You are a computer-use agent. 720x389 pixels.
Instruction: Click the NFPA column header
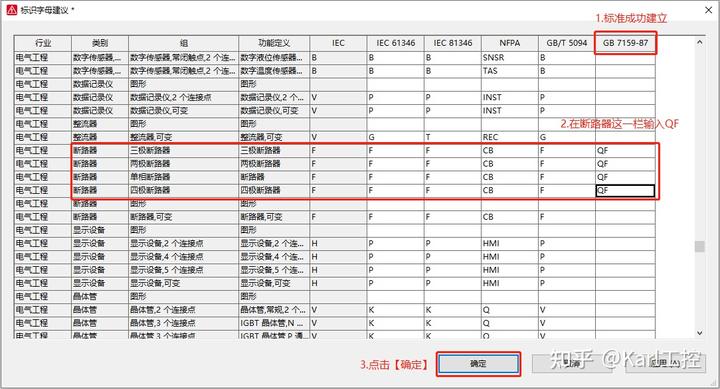click(510, 43)
